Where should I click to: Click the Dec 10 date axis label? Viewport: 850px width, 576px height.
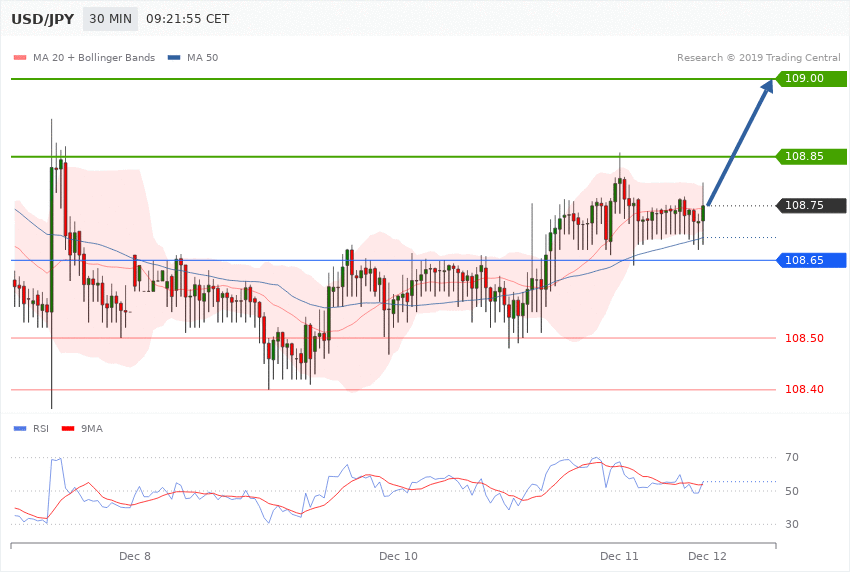398,556
